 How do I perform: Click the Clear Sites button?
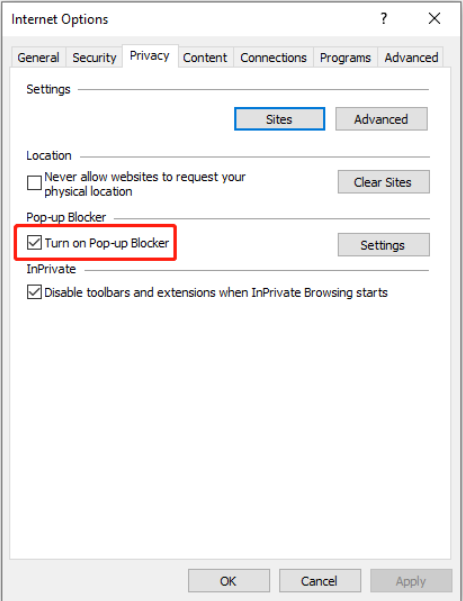(x=384, y=182)
